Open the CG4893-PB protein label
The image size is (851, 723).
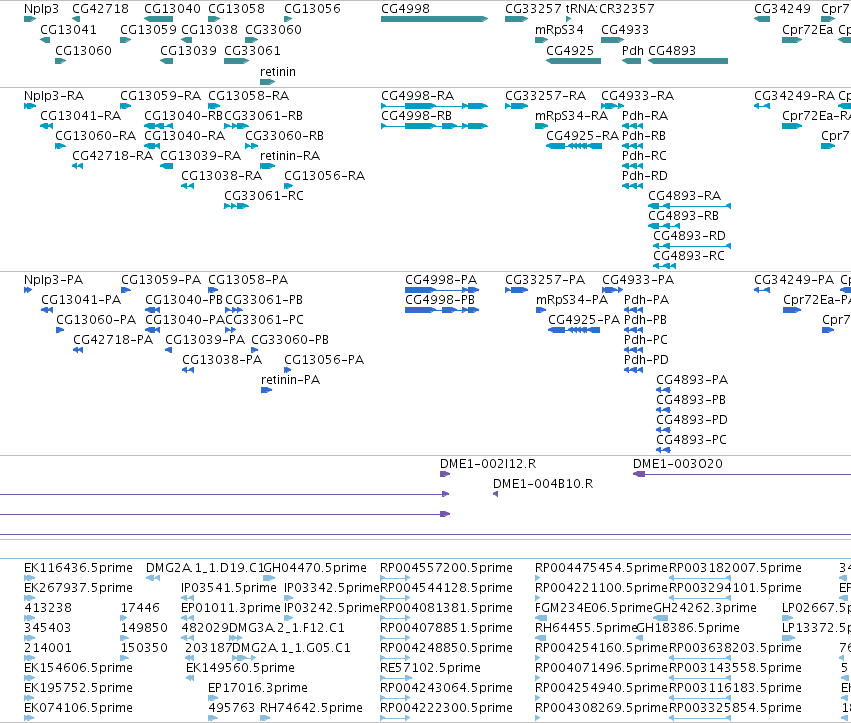coord(691,400)
